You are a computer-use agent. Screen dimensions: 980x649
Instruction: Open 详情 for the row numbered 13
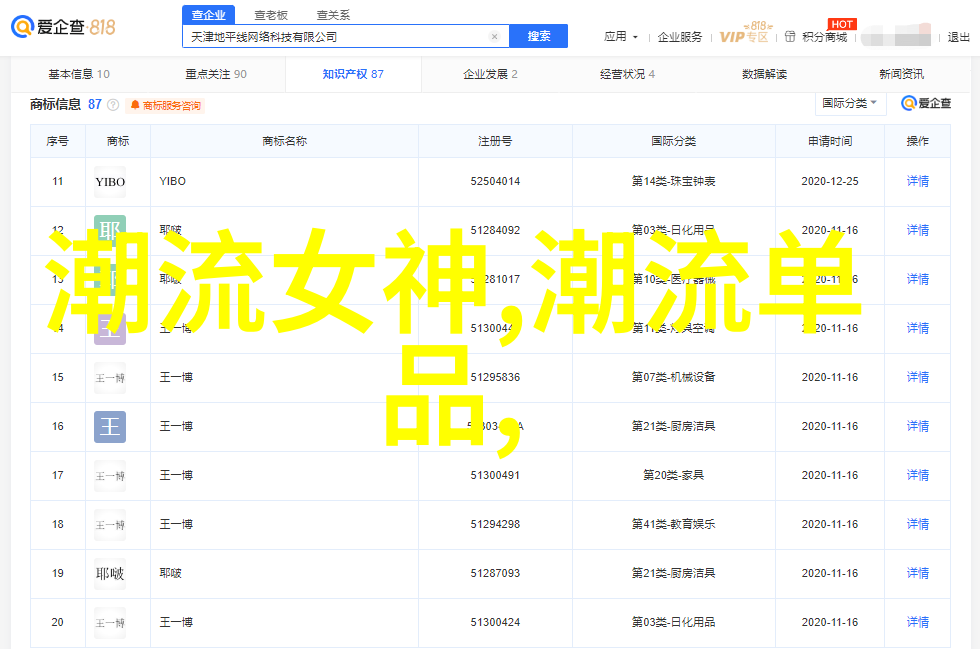(x=918, y=279)
